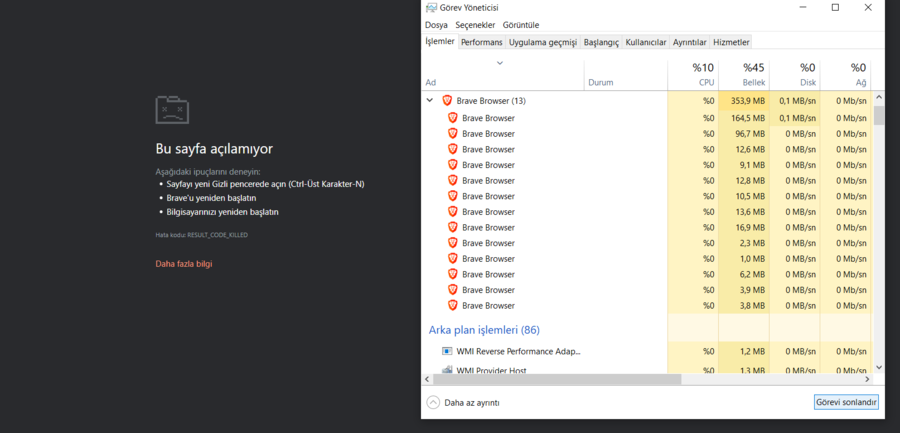Select the Brave Browser process using 164,5 MB
900x433 pixels.
point(647,118)
